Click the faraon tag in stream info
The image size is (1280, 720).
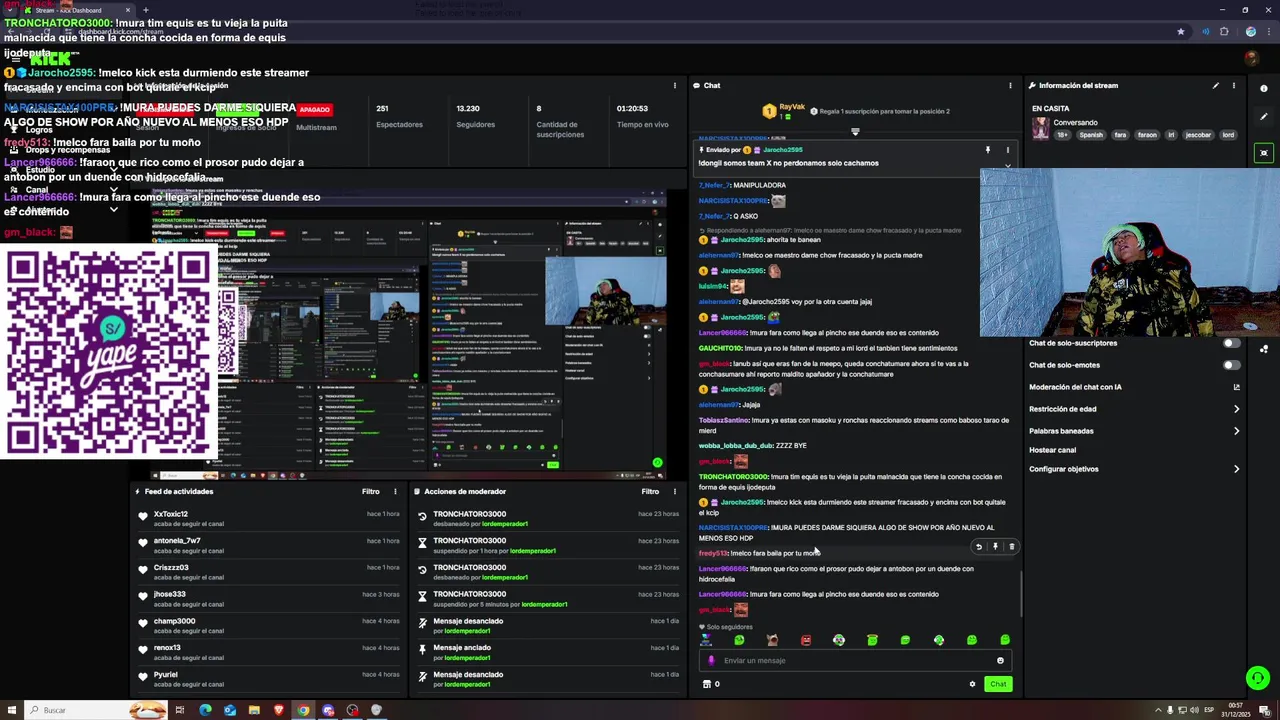[1146, 135]
